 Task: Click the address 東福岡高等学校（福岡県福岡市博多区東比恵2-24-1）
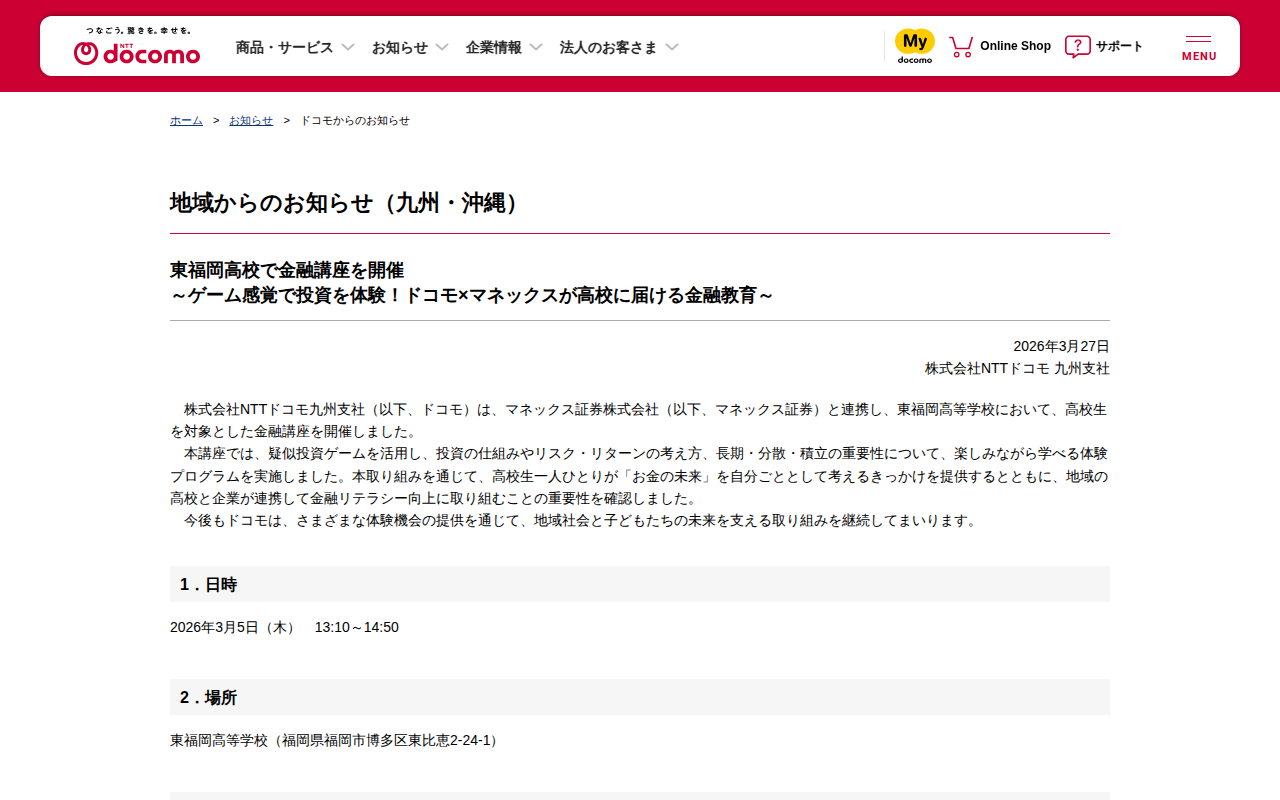pyautogui.click(x=334, y=740)
